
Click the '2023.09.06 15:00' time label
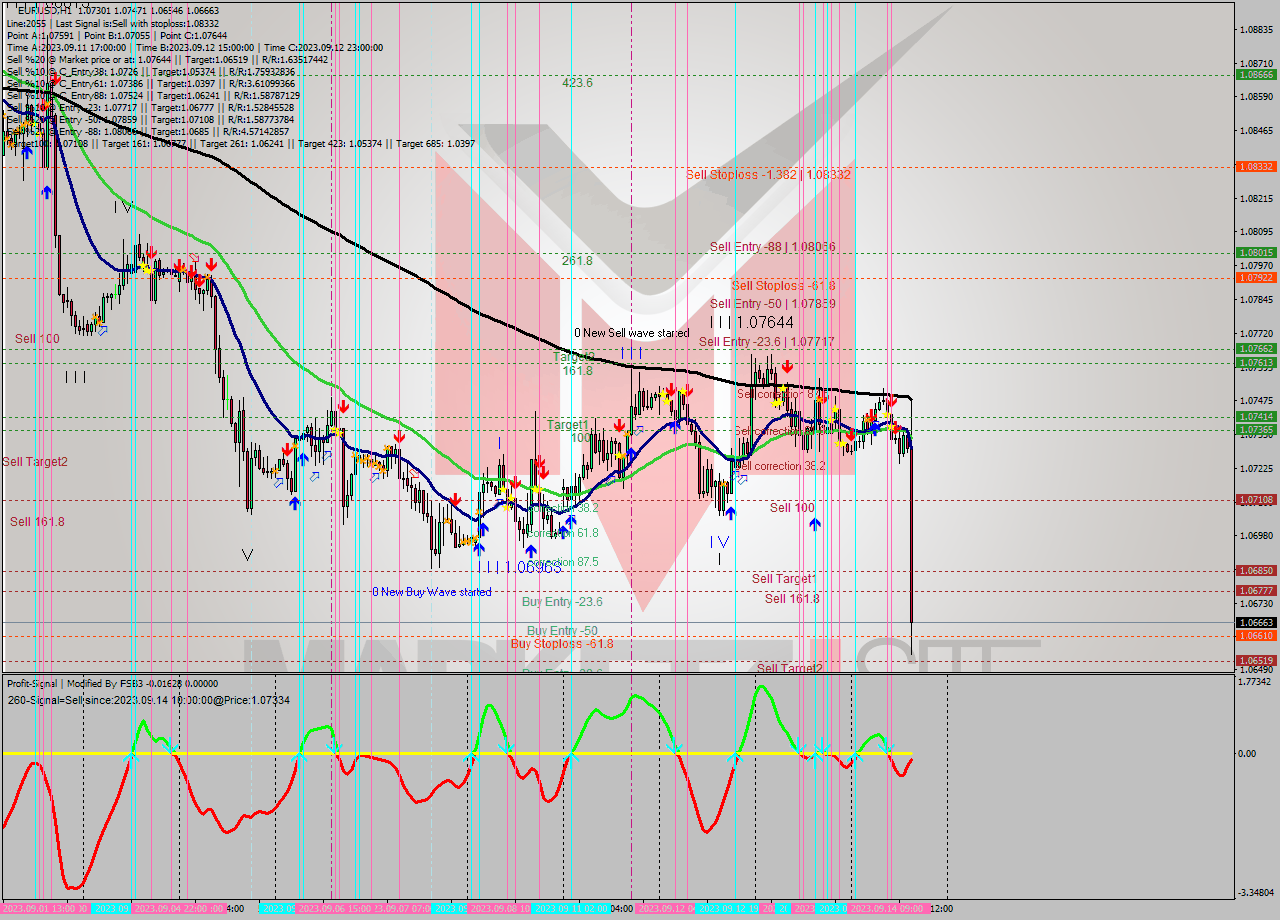334,908
